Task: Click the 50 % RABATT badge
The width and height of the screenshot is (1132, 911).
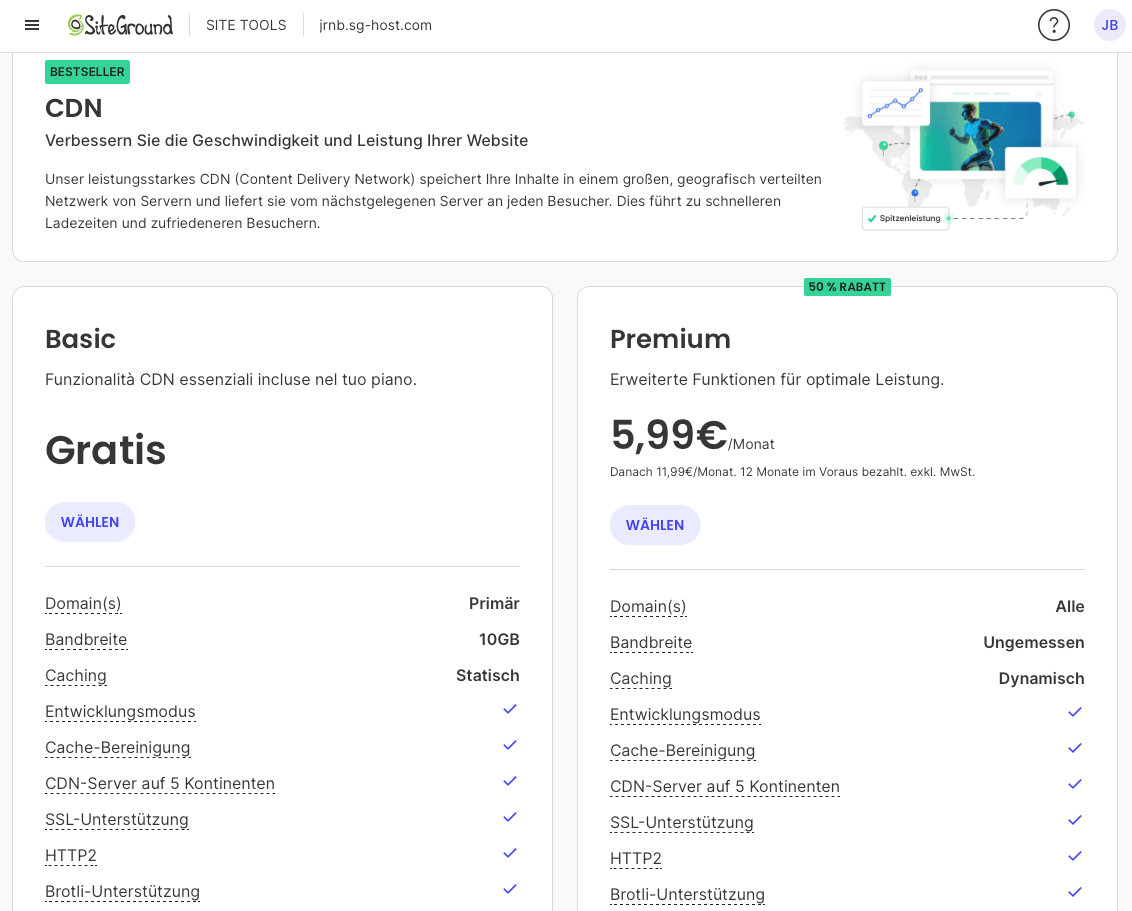Action: click(x=847, y=287)
